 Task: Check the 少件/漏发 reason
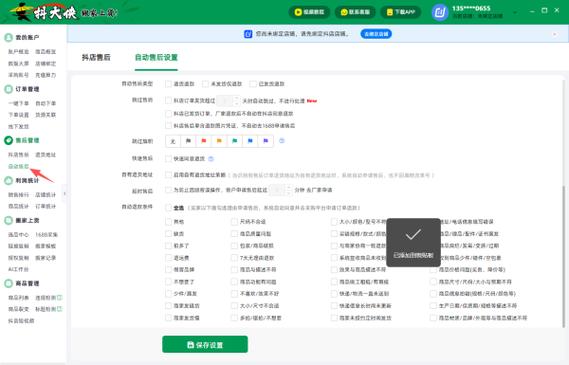(168, 294)
